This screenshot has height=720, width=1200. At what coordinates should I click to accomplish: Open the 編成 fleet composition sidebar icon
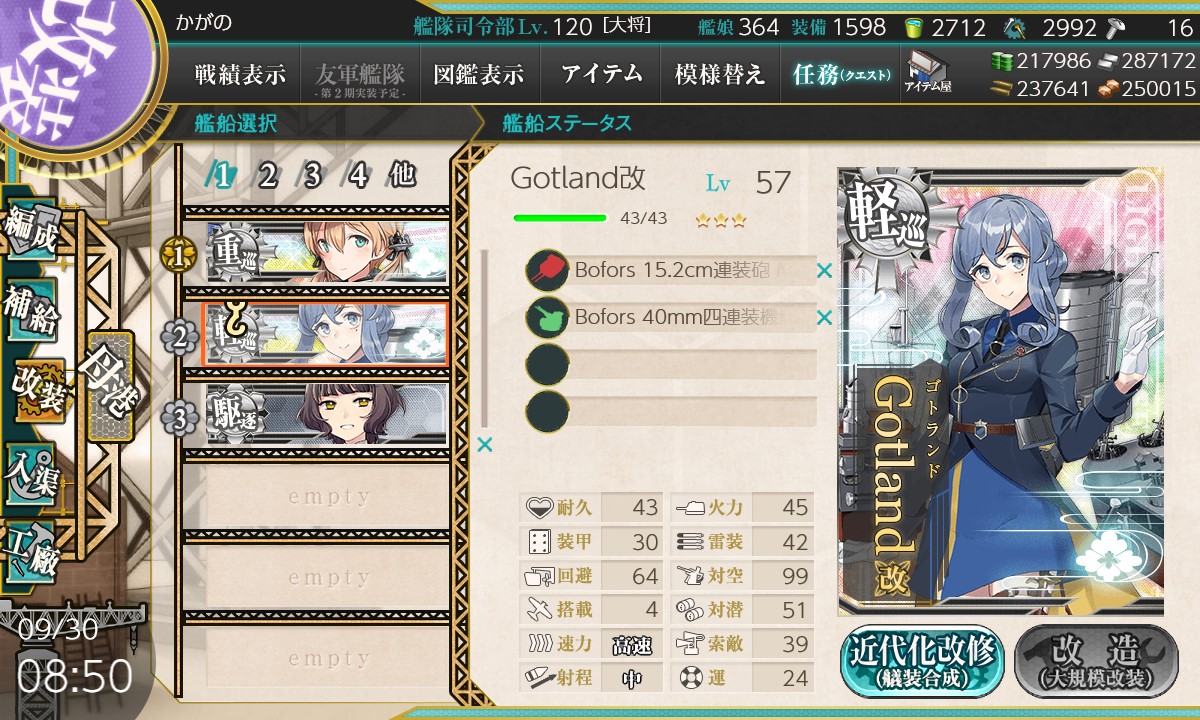point(30,232)
